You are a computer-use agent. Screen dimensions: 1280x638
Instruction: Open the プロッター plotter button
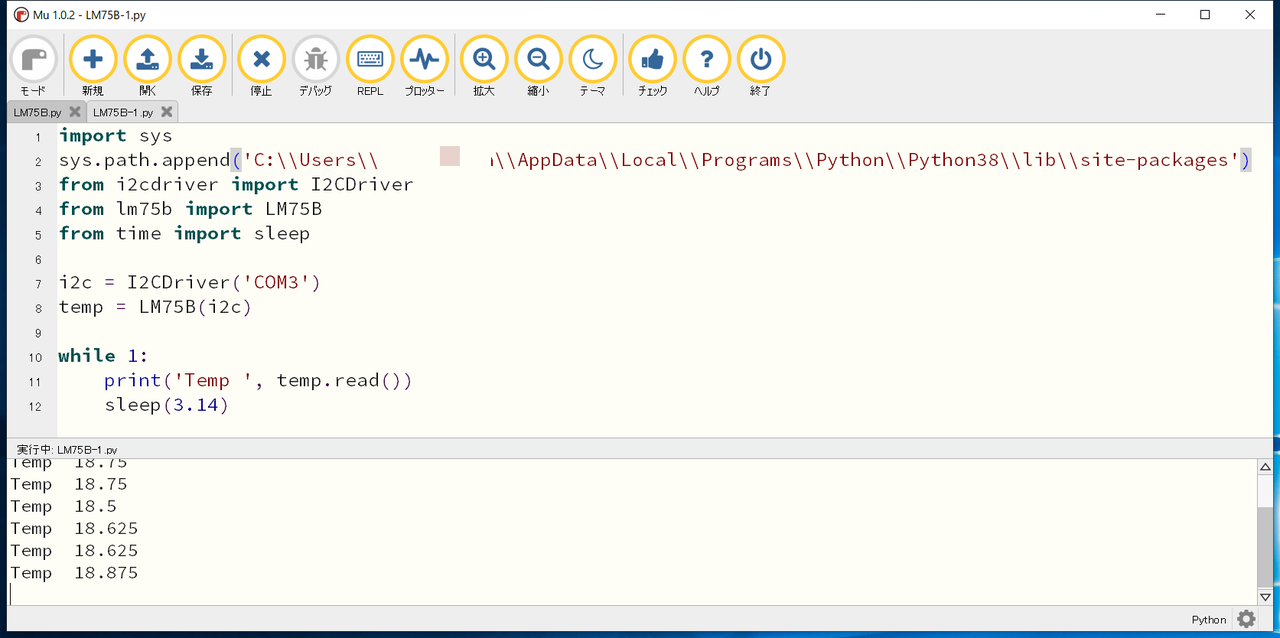tap(425, 66)
